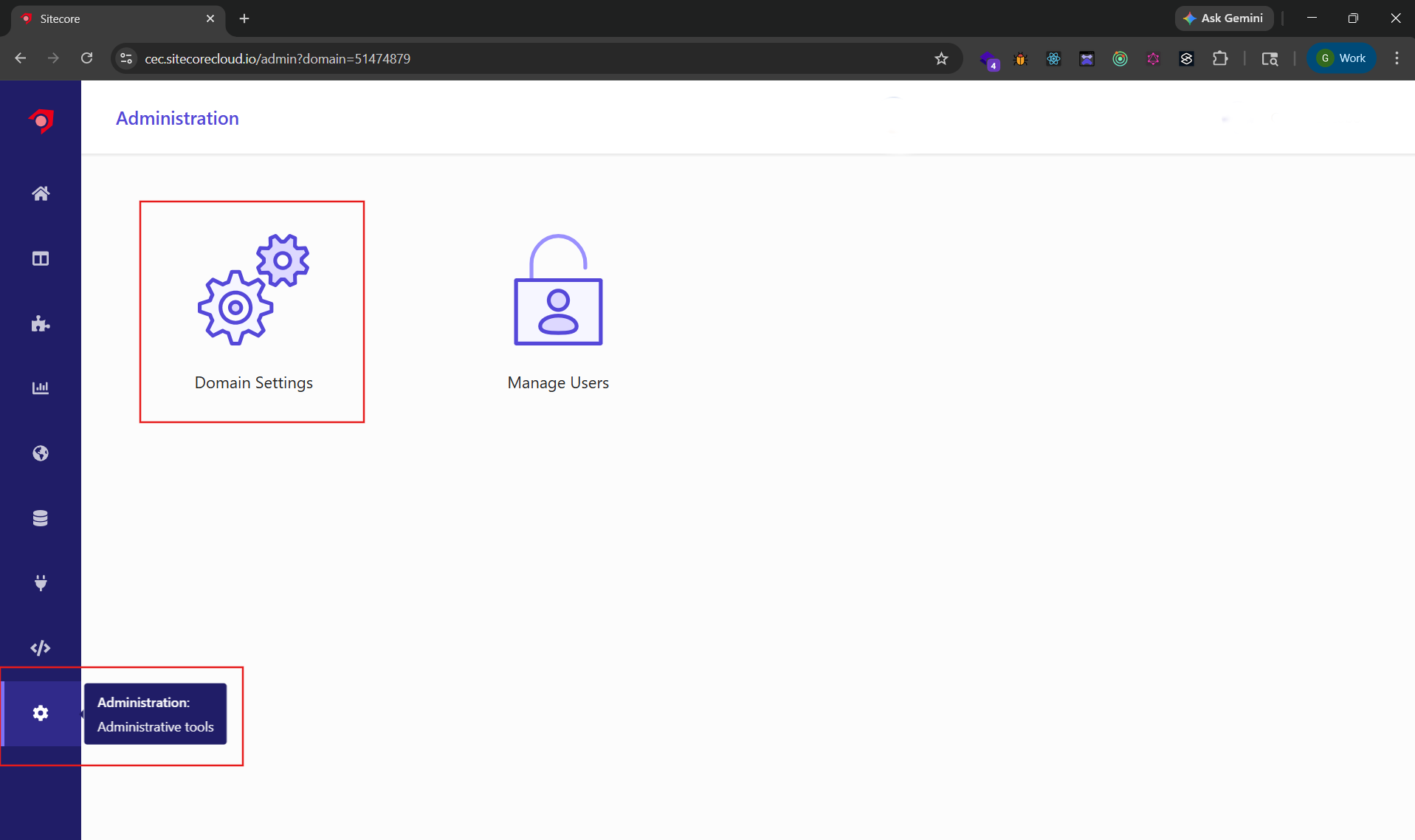The height and width of the screenshot is (840, 1415).
Task: Bookmark this page with the star icon
Action: pos(941,58)
